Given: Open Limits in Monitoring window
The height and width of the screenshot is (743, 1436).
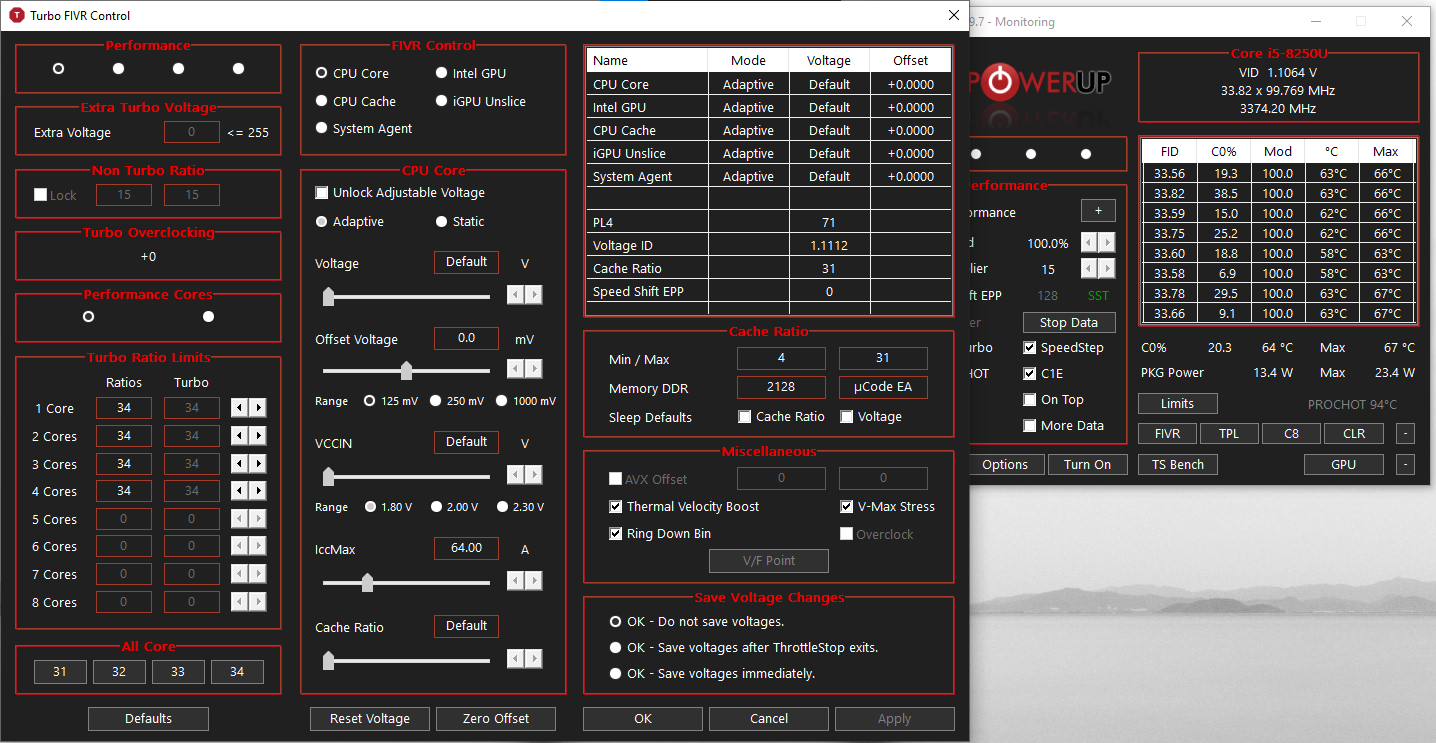Looking at the screenshot, I should pos(1177,404).
